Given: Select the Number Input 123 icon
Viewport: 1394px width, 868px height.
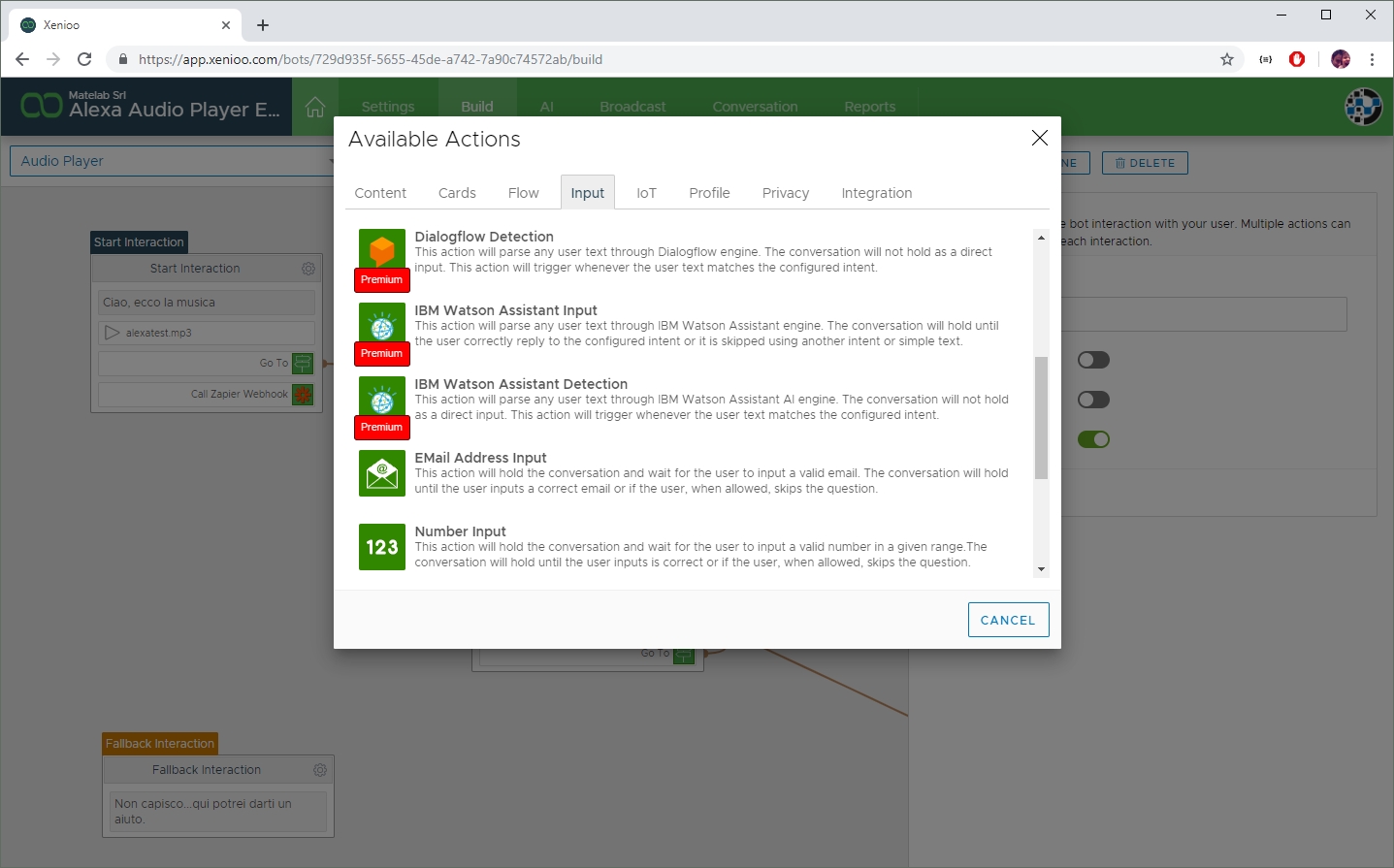Looking at the screenshot, I should [381, 547].
